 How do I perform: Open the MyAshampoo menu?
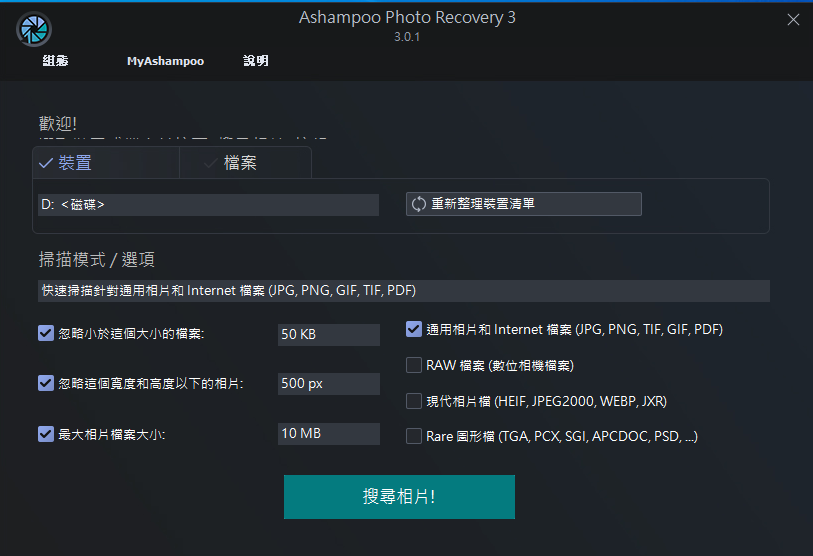[165, 61]
